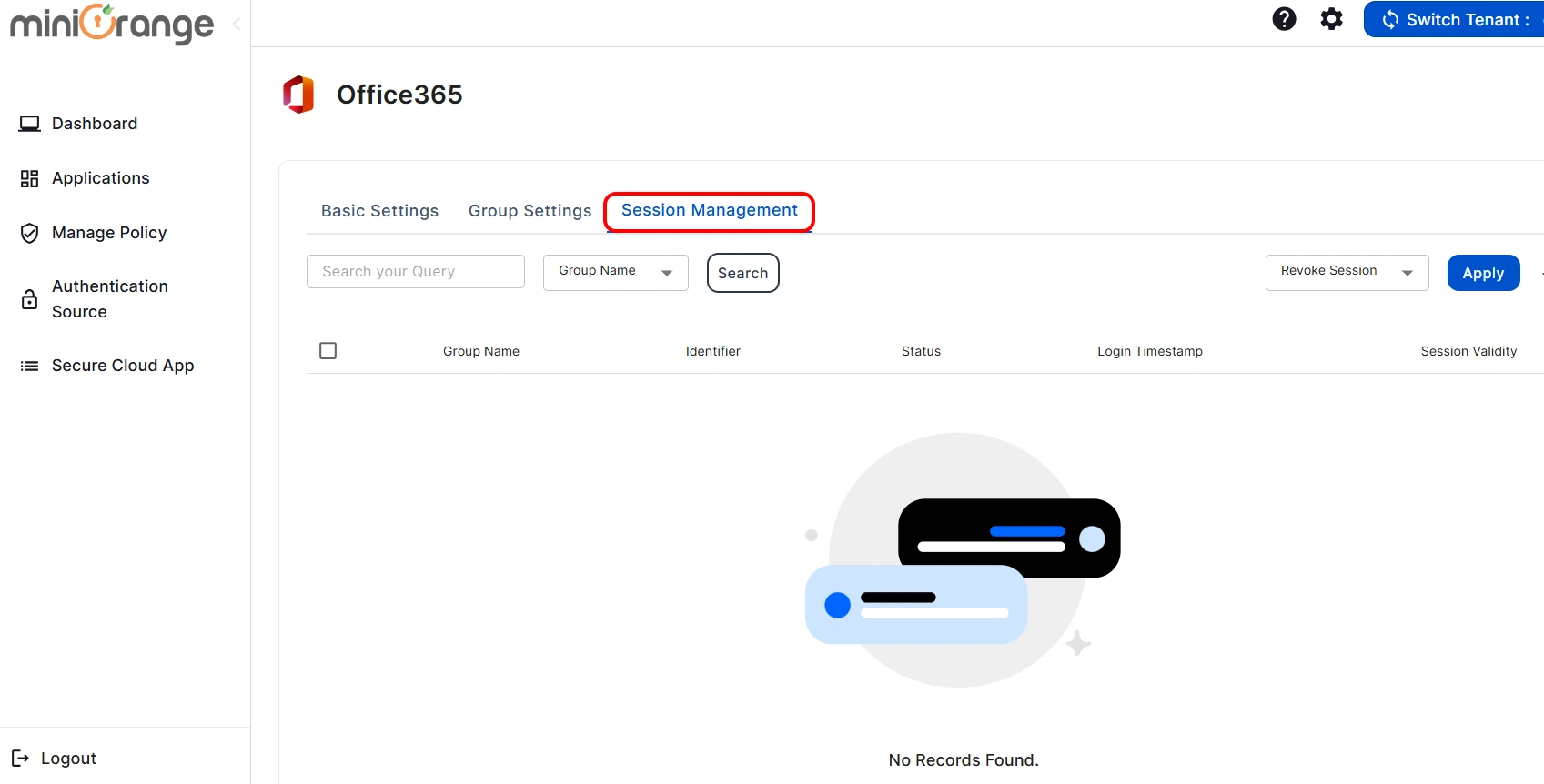1544x784 pixels.
Task: Click the Manage Policy shield icon
Action: (30, 234)
